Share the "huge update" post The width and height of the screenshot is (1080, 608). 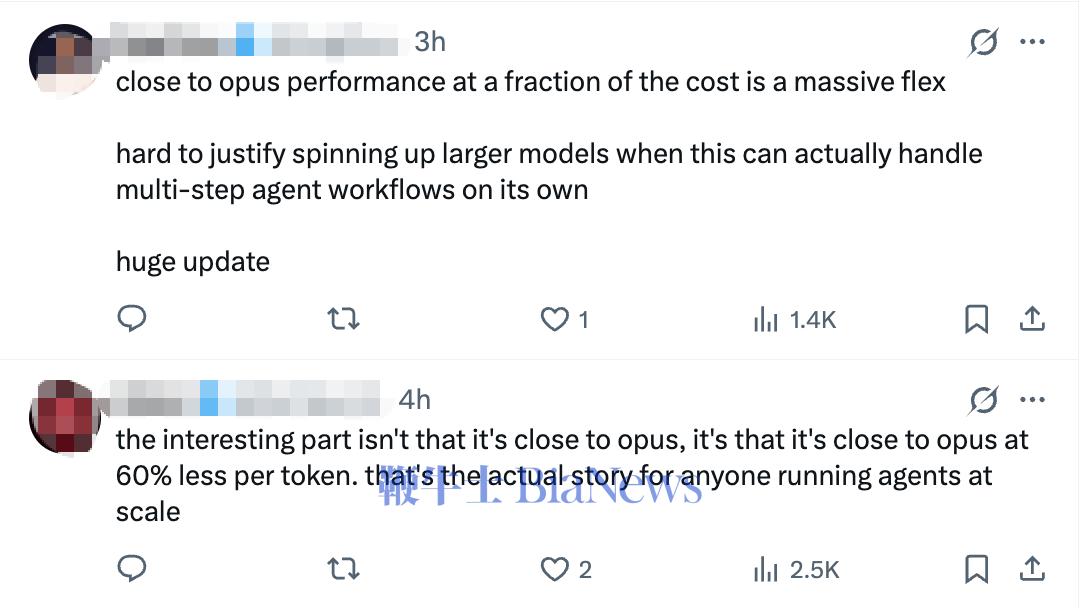[1032, 319]
